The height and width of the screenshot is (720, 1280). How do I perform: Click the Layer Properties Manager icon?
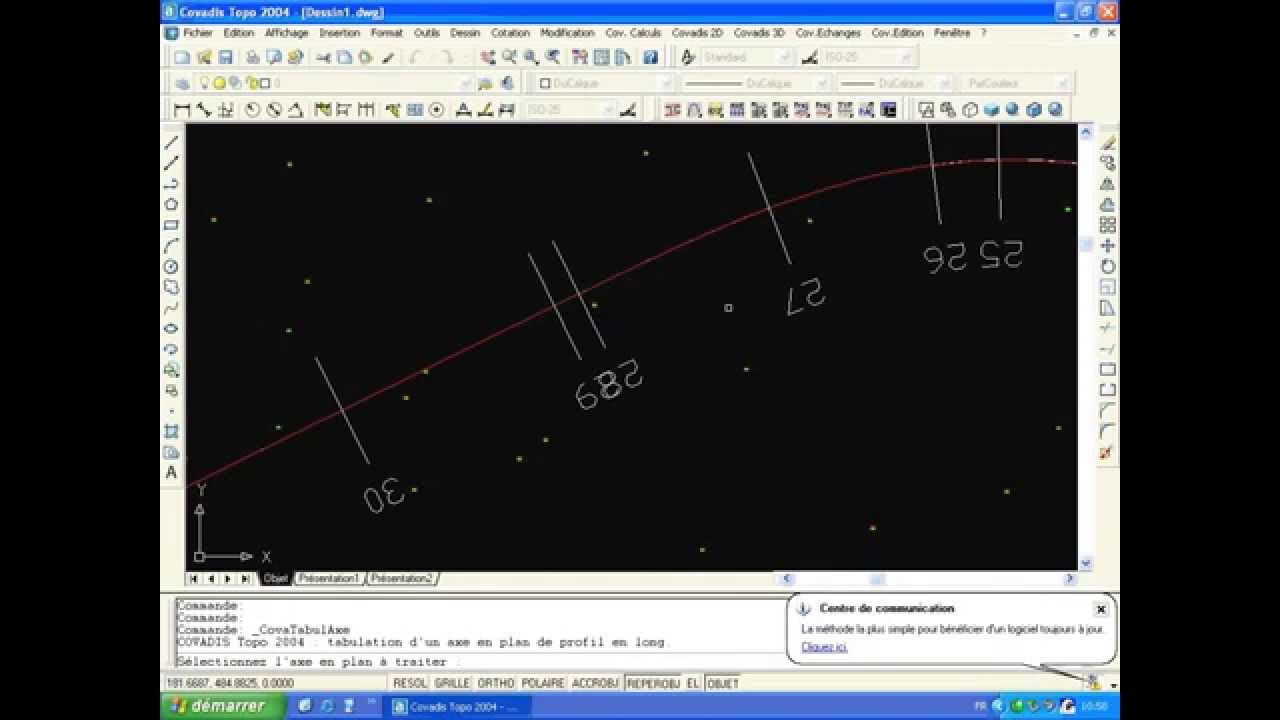[x=183, y=84]
